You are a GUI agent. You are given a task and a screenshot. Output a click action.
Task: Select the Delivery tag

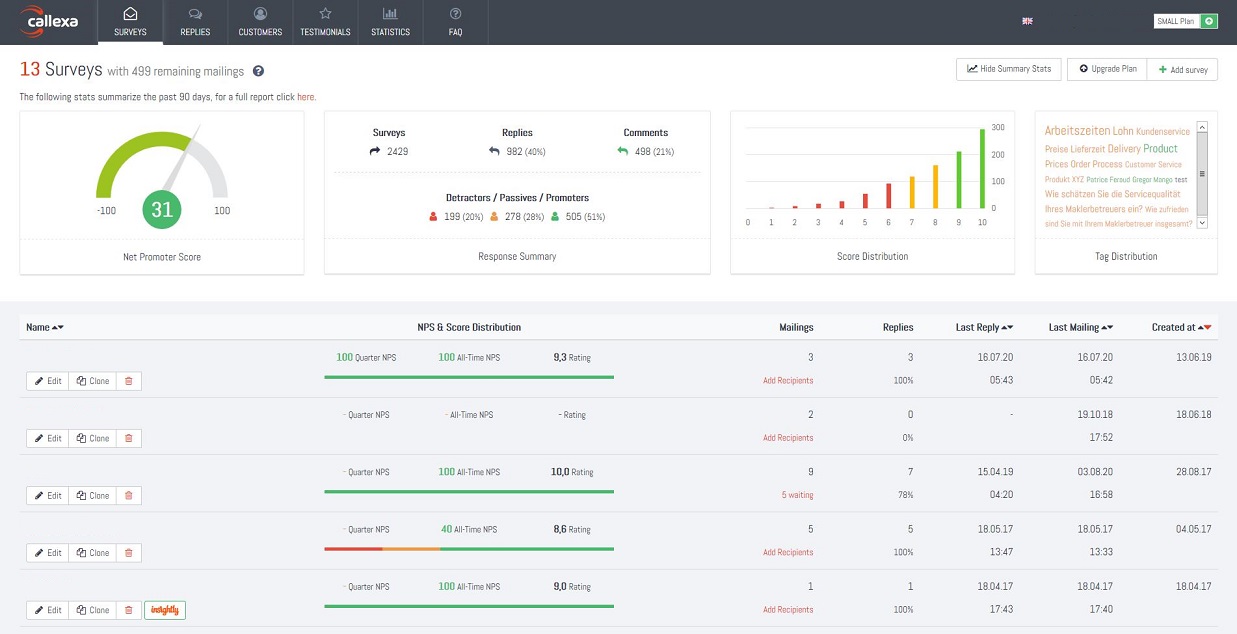1124,148
